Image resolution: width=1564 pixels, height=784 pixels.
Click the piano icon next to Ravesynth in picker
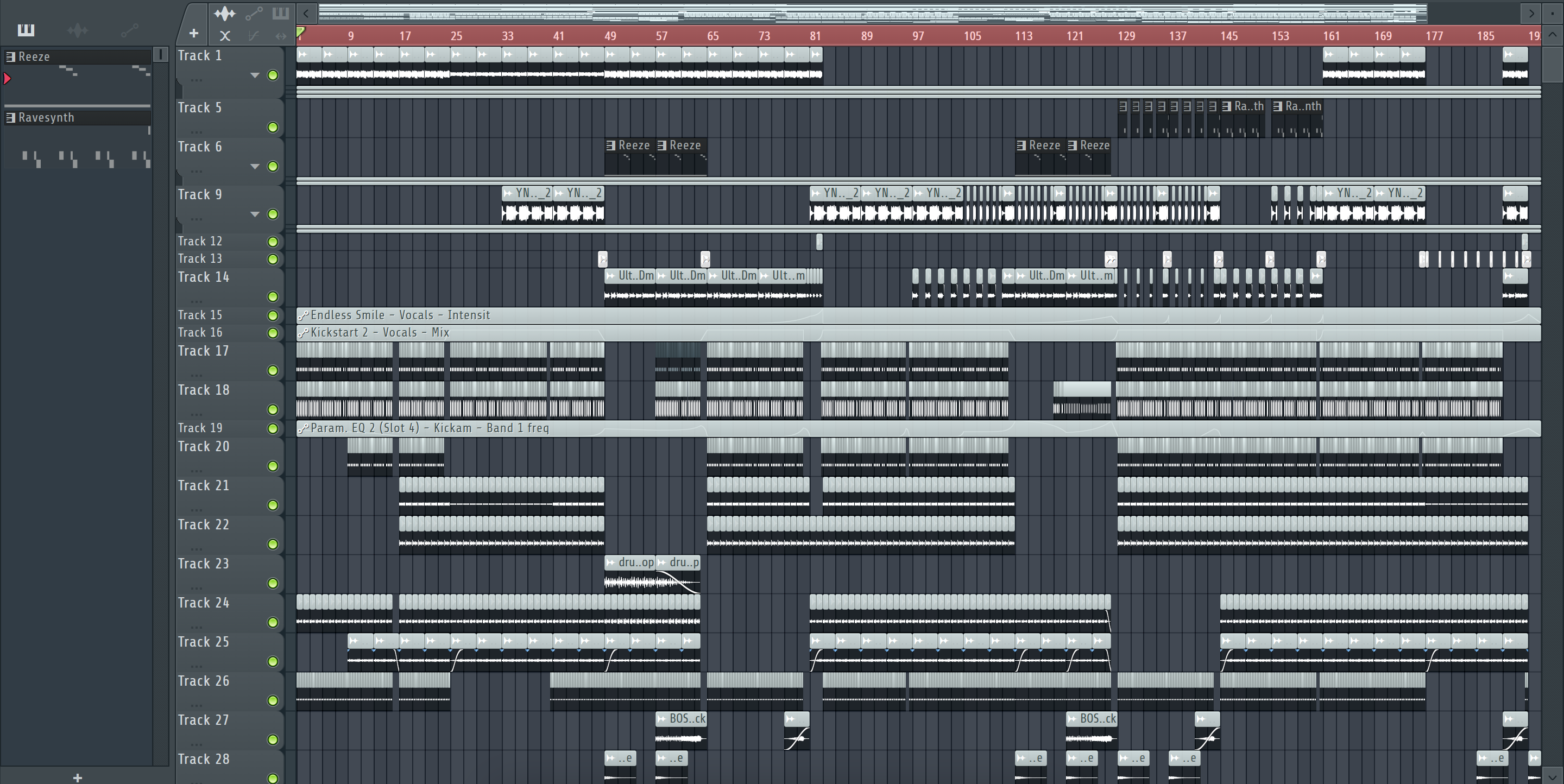coord(10,117)
